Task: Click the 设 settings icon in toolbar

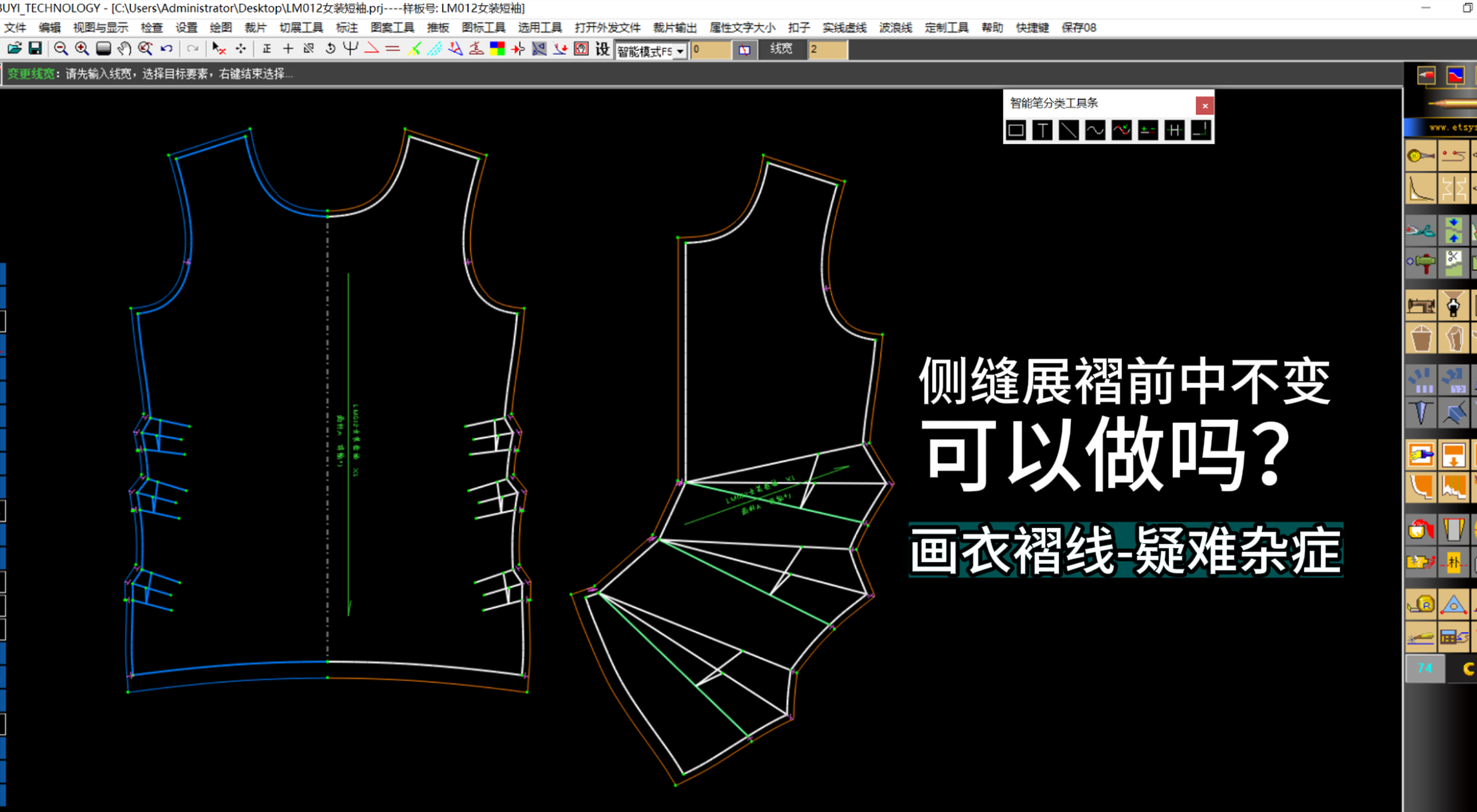Action: [x=602, y=48]
